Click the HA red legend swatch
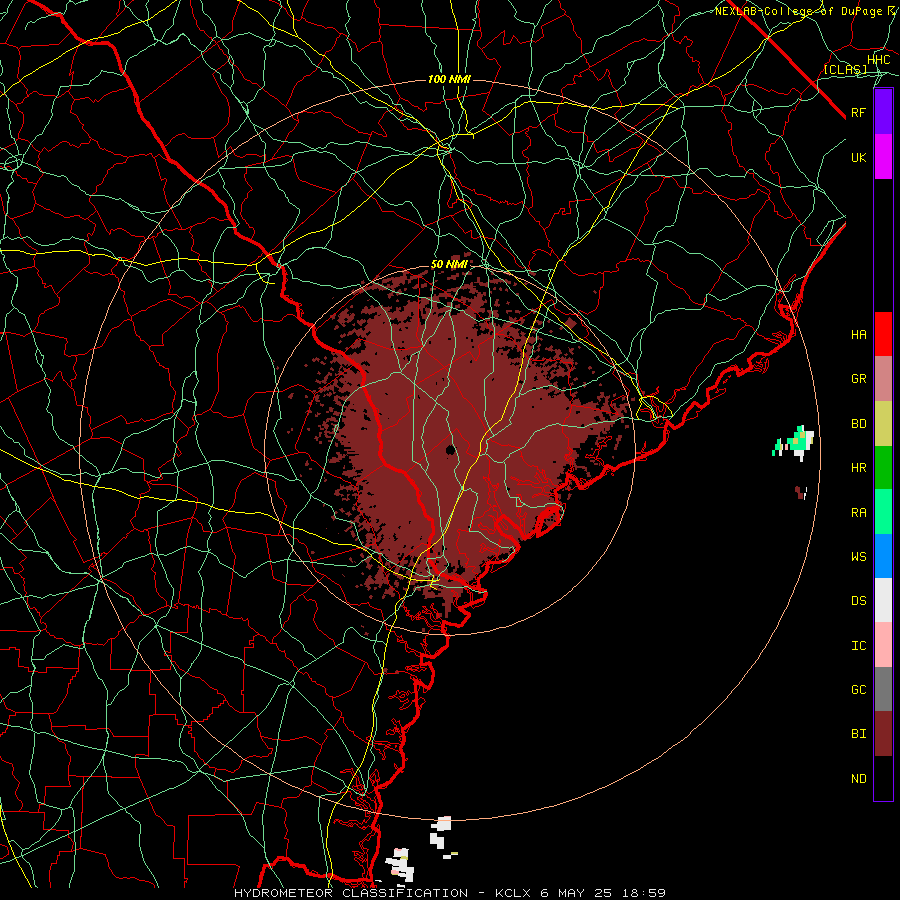The image size is (900, 900). tap(883, 334)
